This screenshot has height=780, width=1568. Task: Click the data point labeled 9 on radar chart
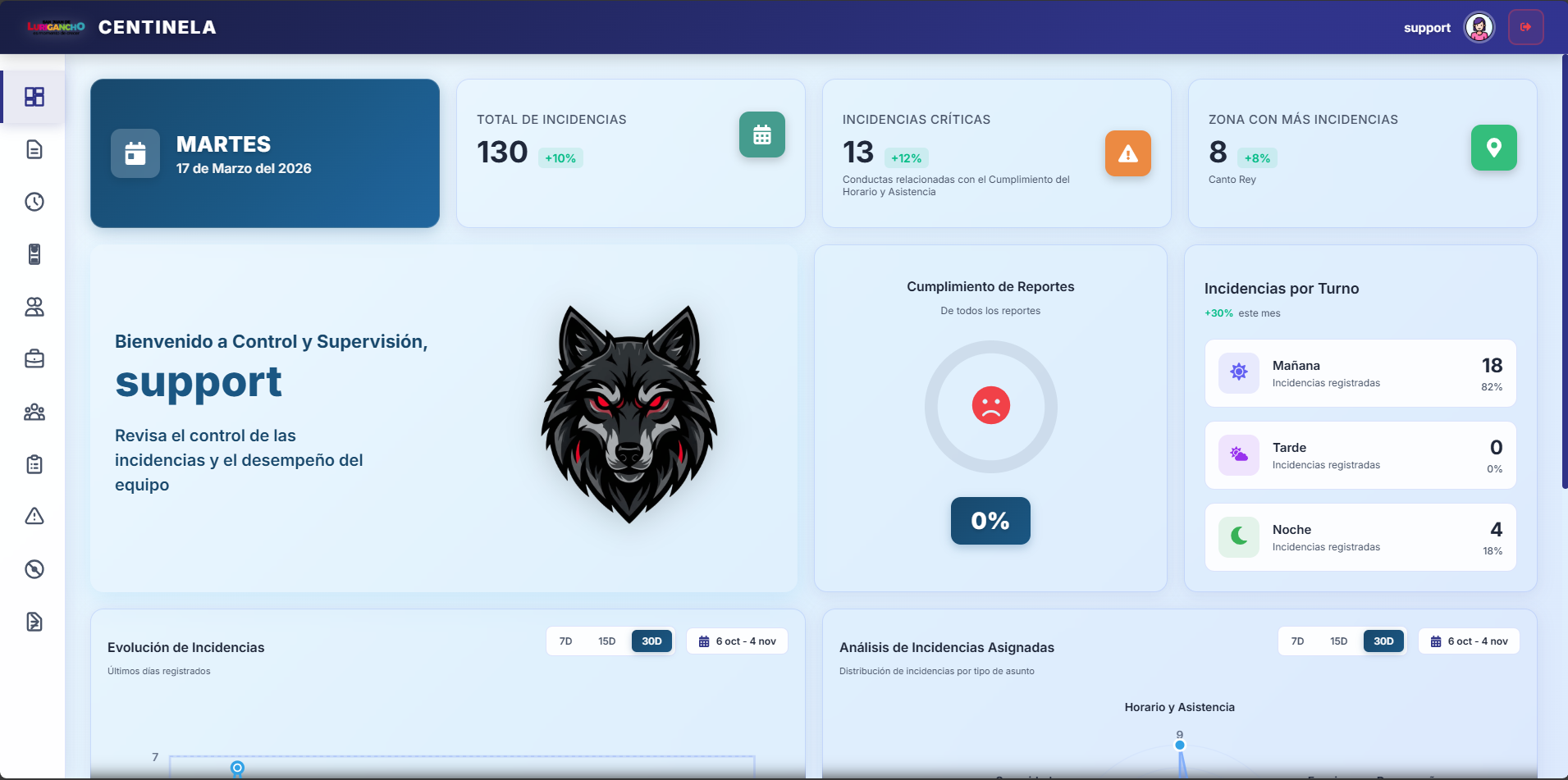click(1180, 745)
